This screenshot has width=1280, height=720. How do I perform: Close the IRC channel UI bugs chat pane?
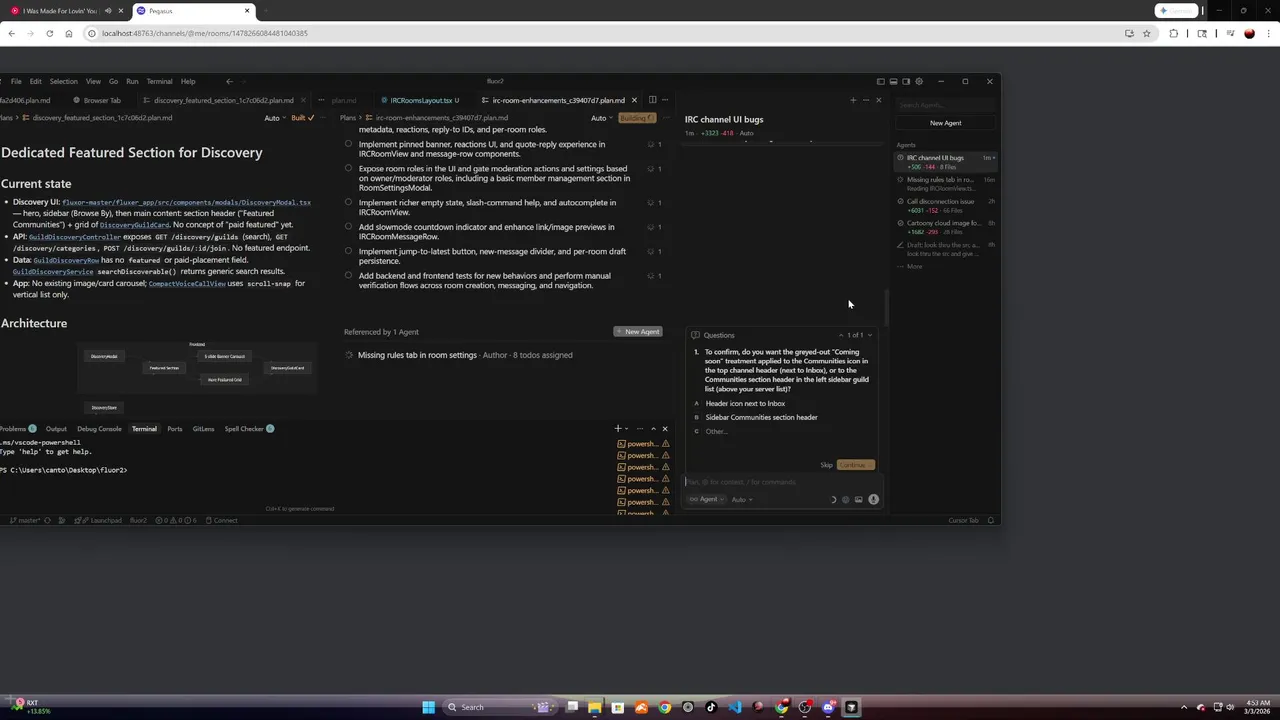pos(878,100)
